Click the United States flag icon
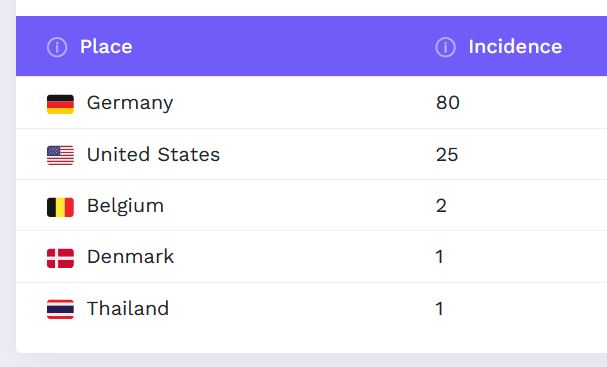607x367 pixels. [x=60, y=155]
